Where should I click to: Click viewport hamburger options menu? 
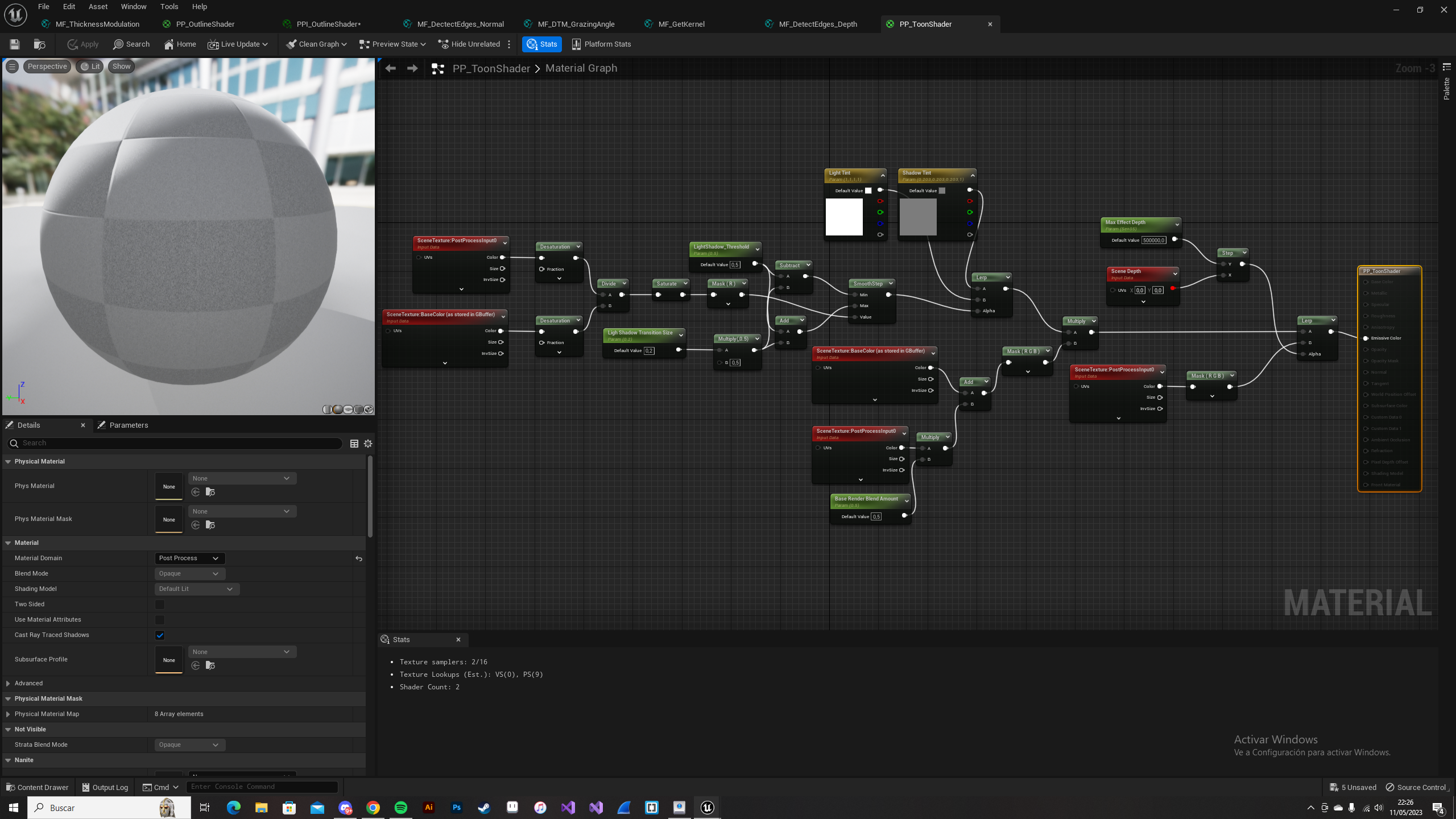pyautogui.click(x=12, y=67)
